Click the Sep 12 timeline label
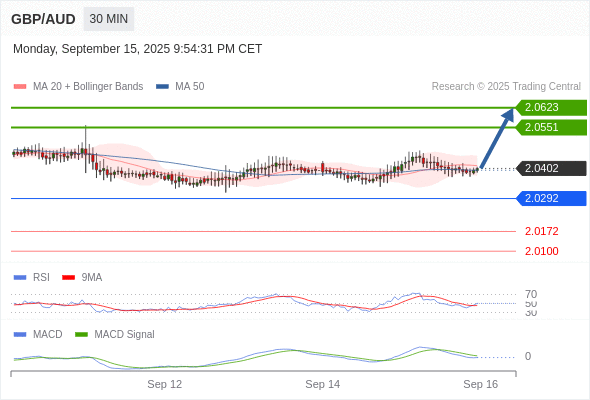This screenshot has width=590, height=400. tap(164, 384)
